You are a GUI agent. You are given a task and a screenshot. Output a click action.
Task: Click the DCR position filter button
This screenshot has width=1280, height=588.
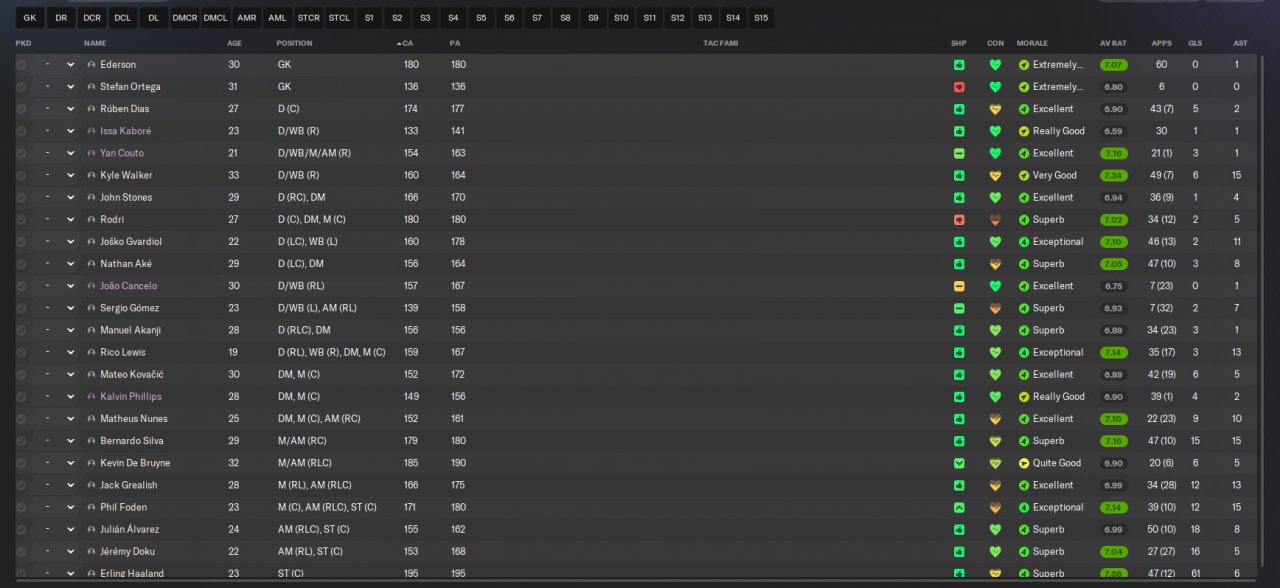coord(92,18)
